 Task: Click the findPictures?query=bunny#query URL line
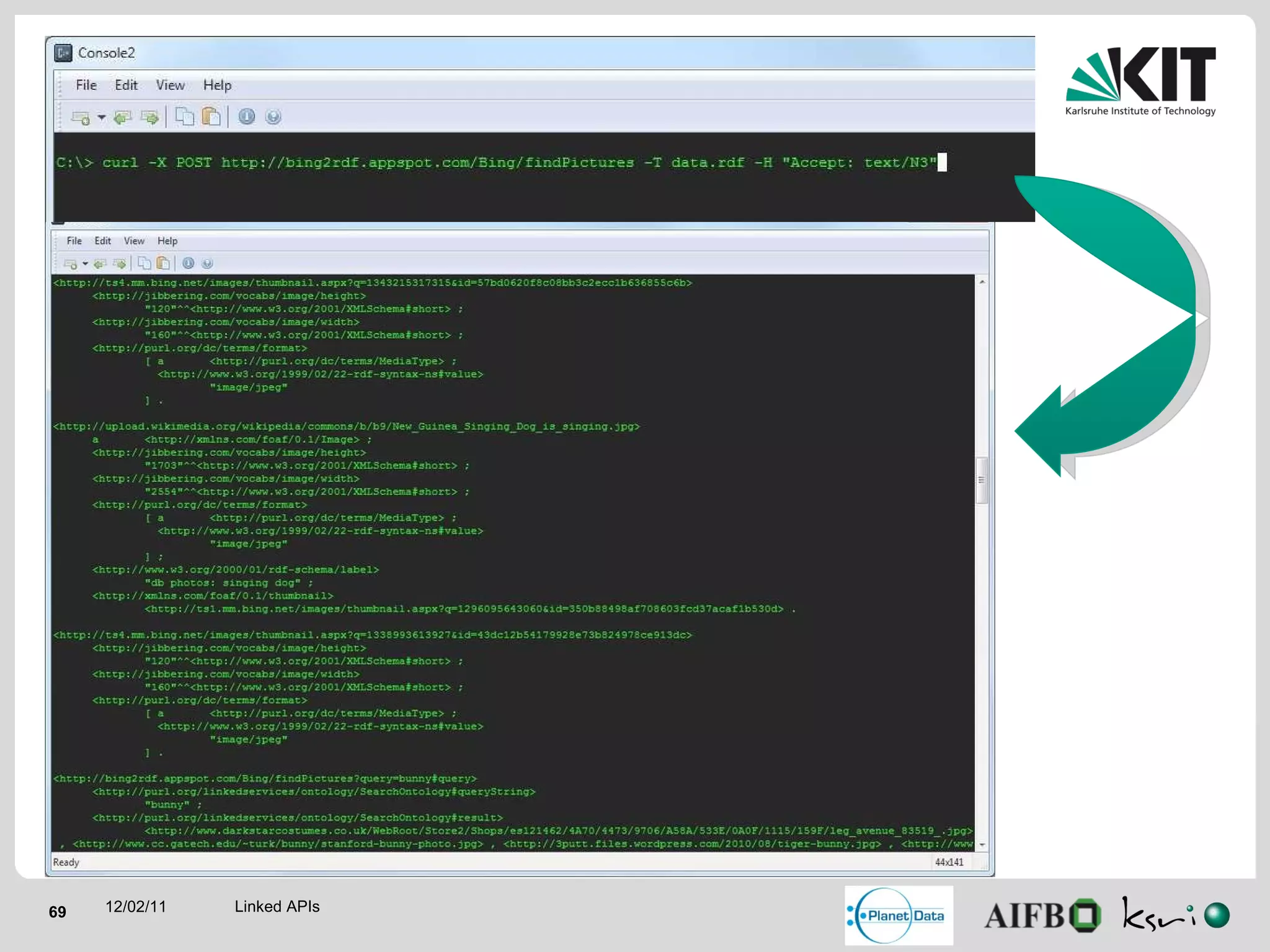[265, 778]
